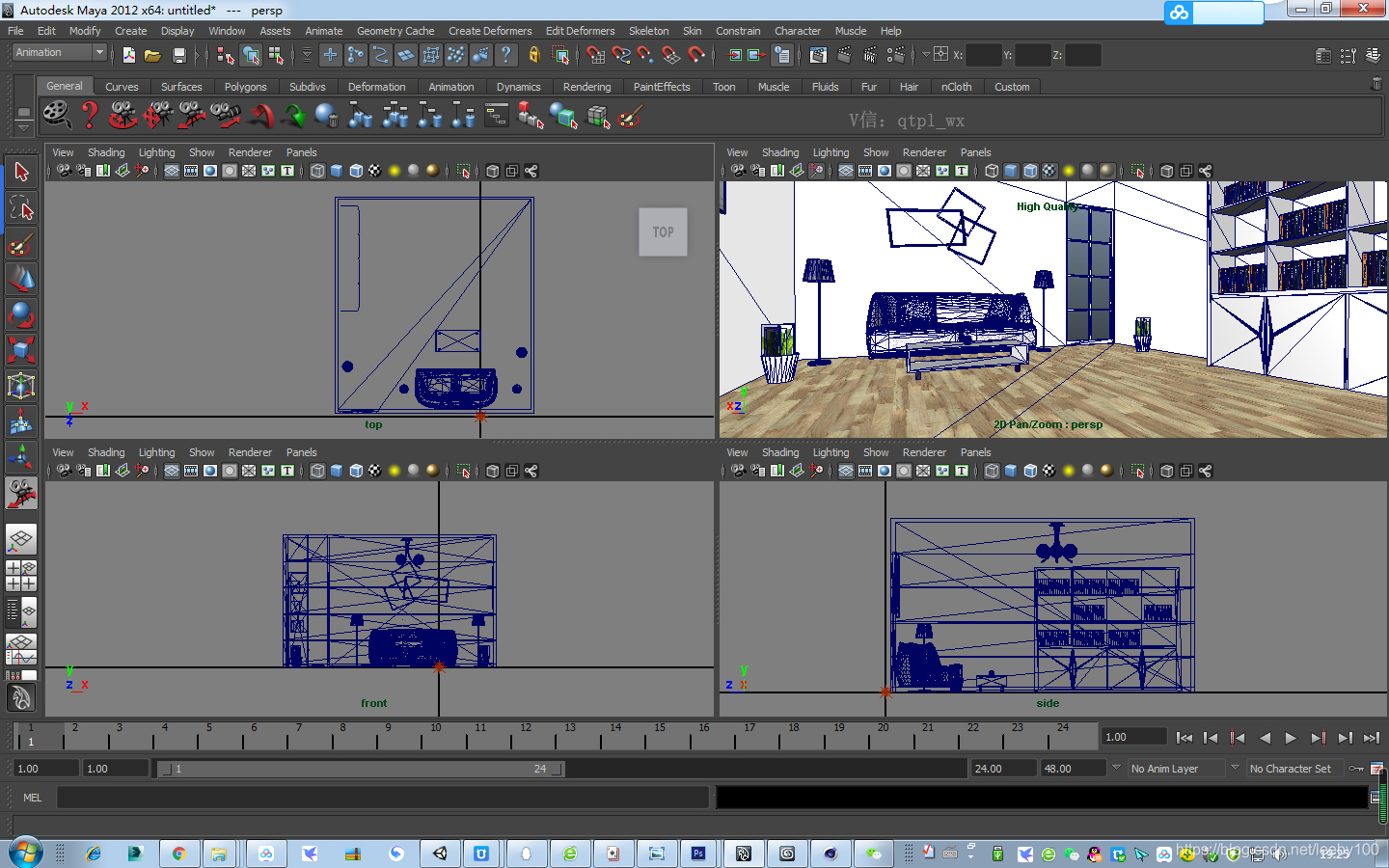Image resolution: width=1389 pixels, height=868 pixels.
Task: Switch to single perspective view layout
Action: point(21,539)
